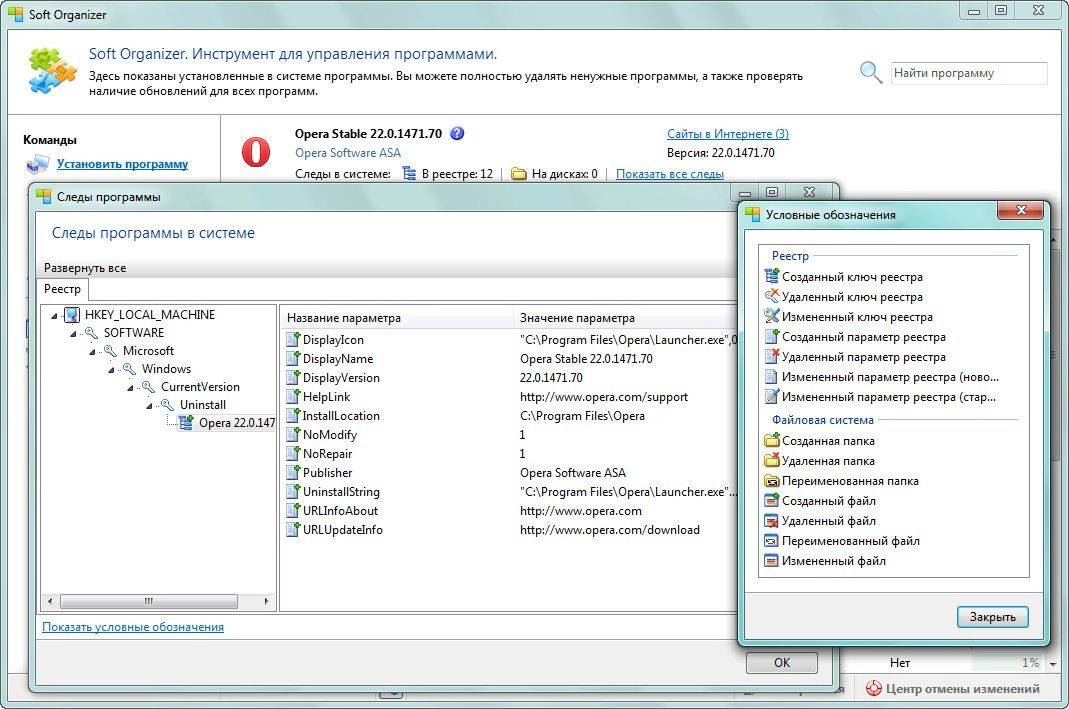The width and height of the screenshot is (1069, 709).
Task: Collapse the SOFTWARE tree node
Action: pos(73,334)
